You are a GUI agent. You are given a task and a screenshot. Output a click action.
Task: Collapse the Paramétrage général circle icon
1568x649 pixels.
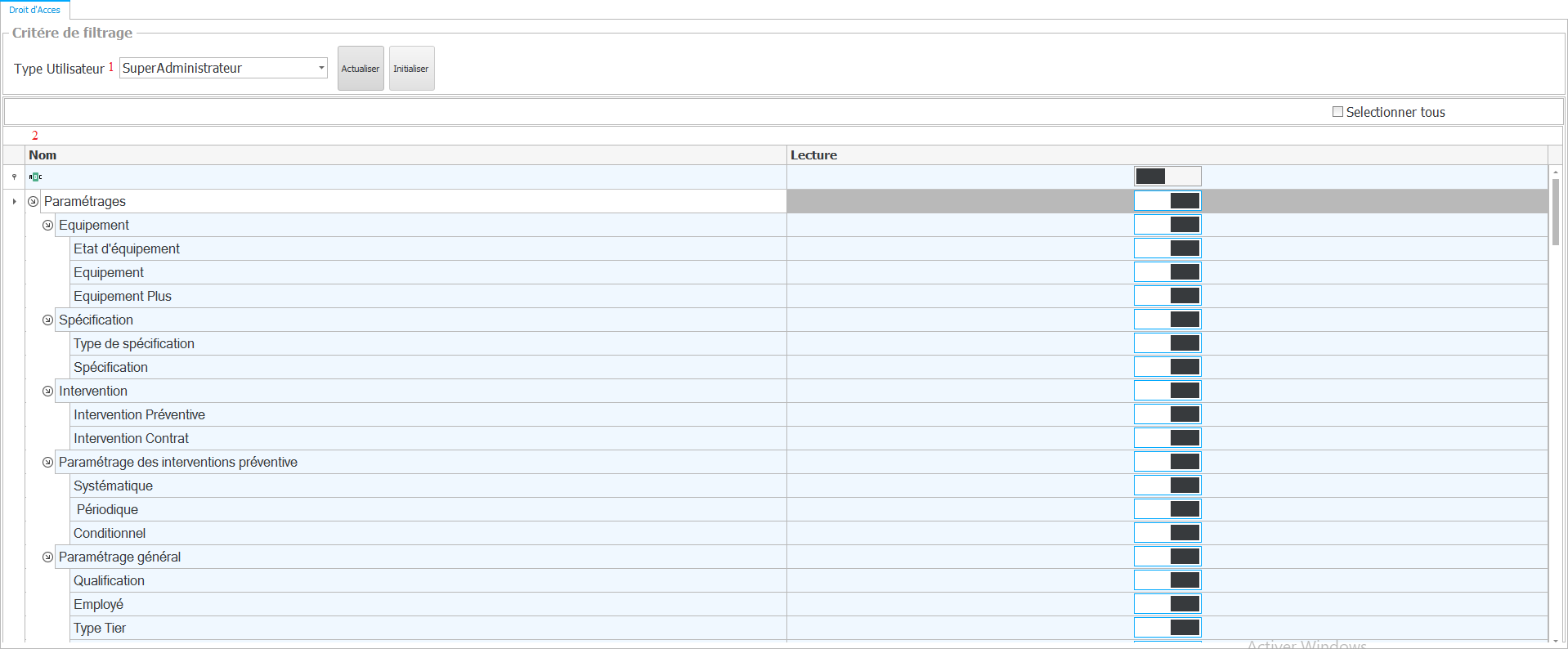(x=47, y=557)
